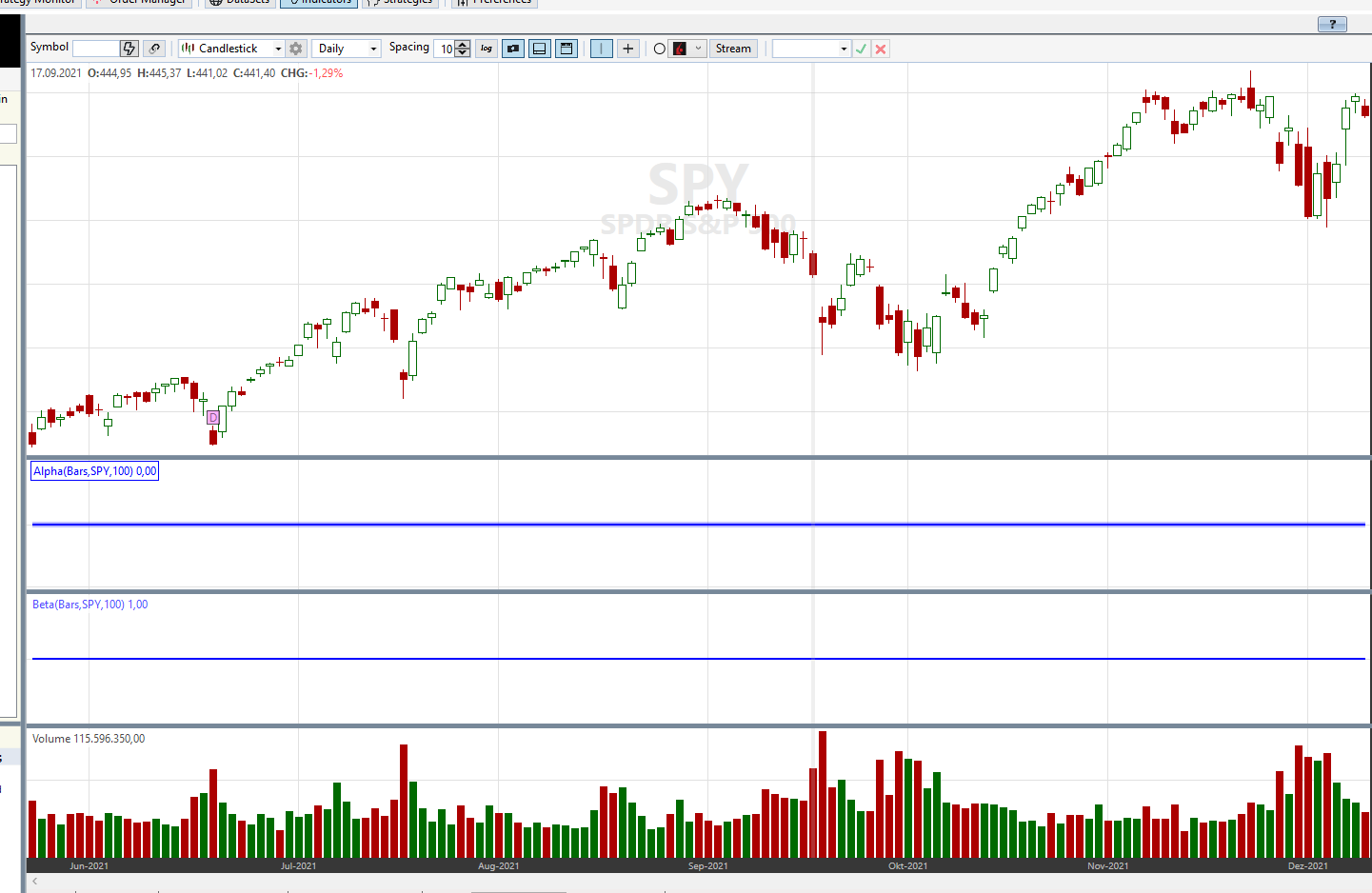Open help with the question mark button
The image size is (1372, 893).
(1332, 24)
